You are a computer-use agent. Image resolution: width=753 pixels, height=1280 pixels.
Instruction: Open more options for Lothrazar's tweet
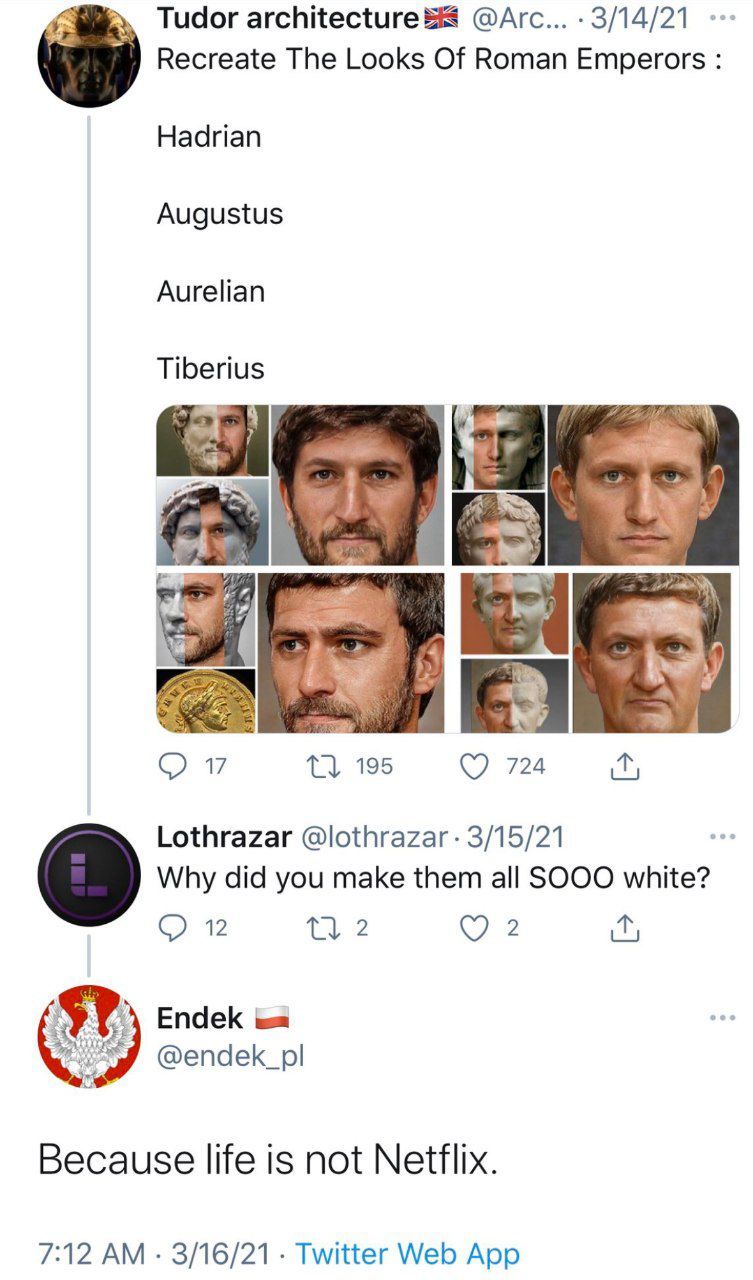720,836
